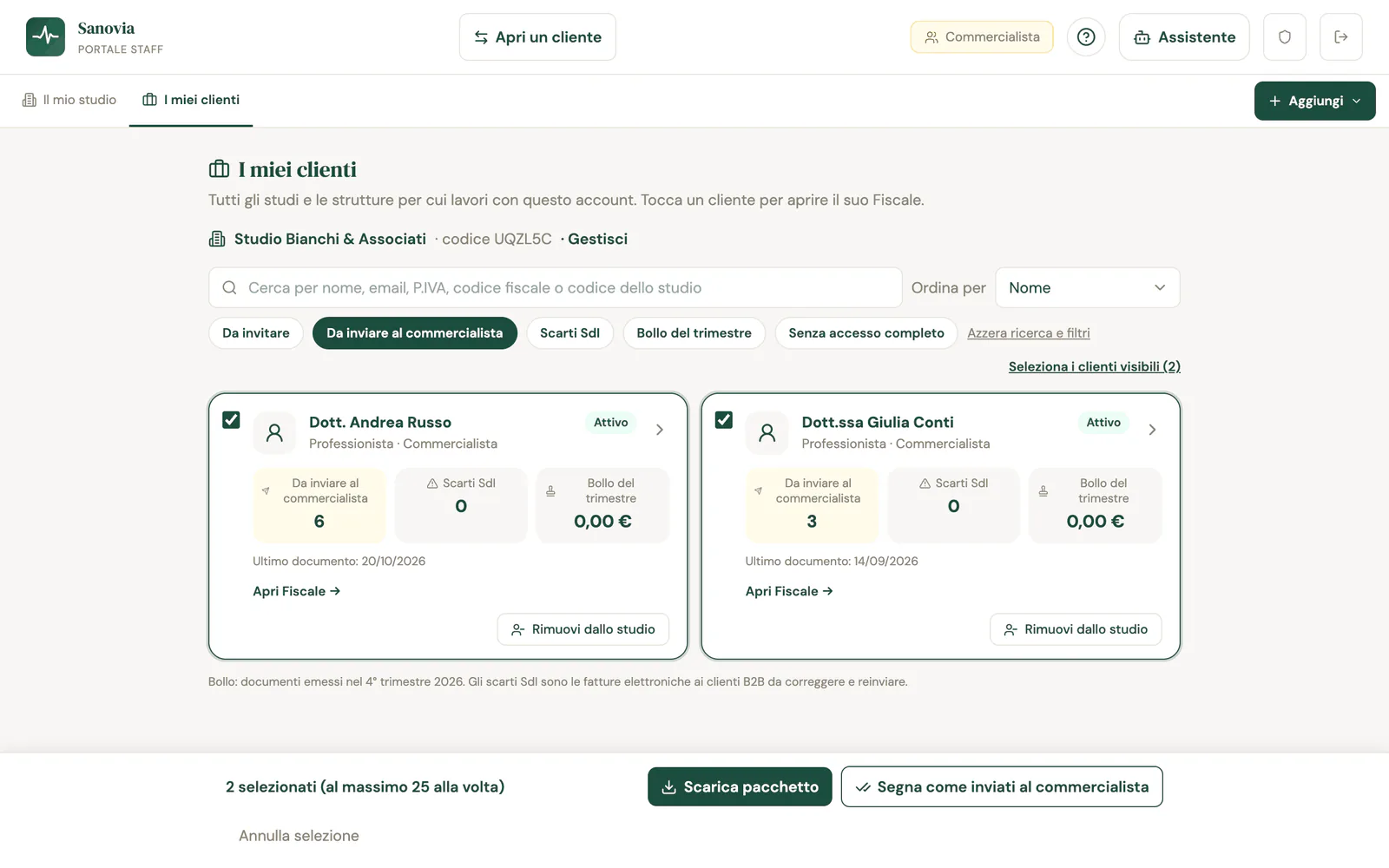
Task: Click the briefcase icon beside I miei clienti heading
Action: [x=220, y=169]
